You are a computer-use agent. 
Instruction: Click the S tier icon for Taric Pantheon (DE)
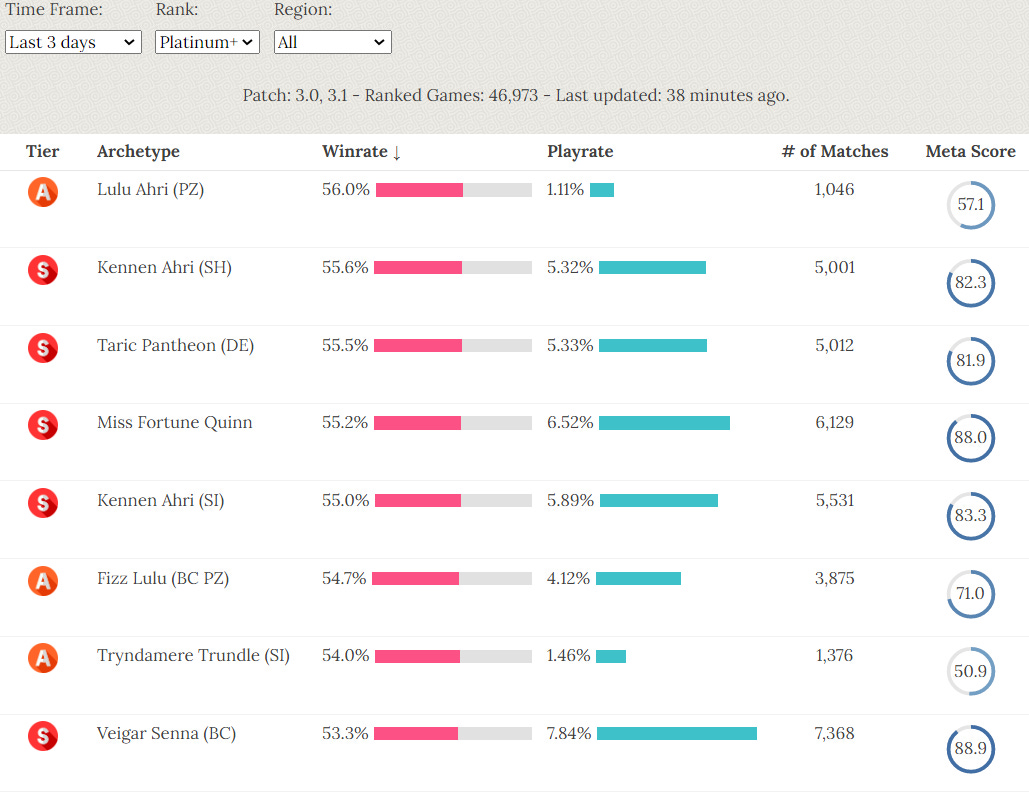43,348
